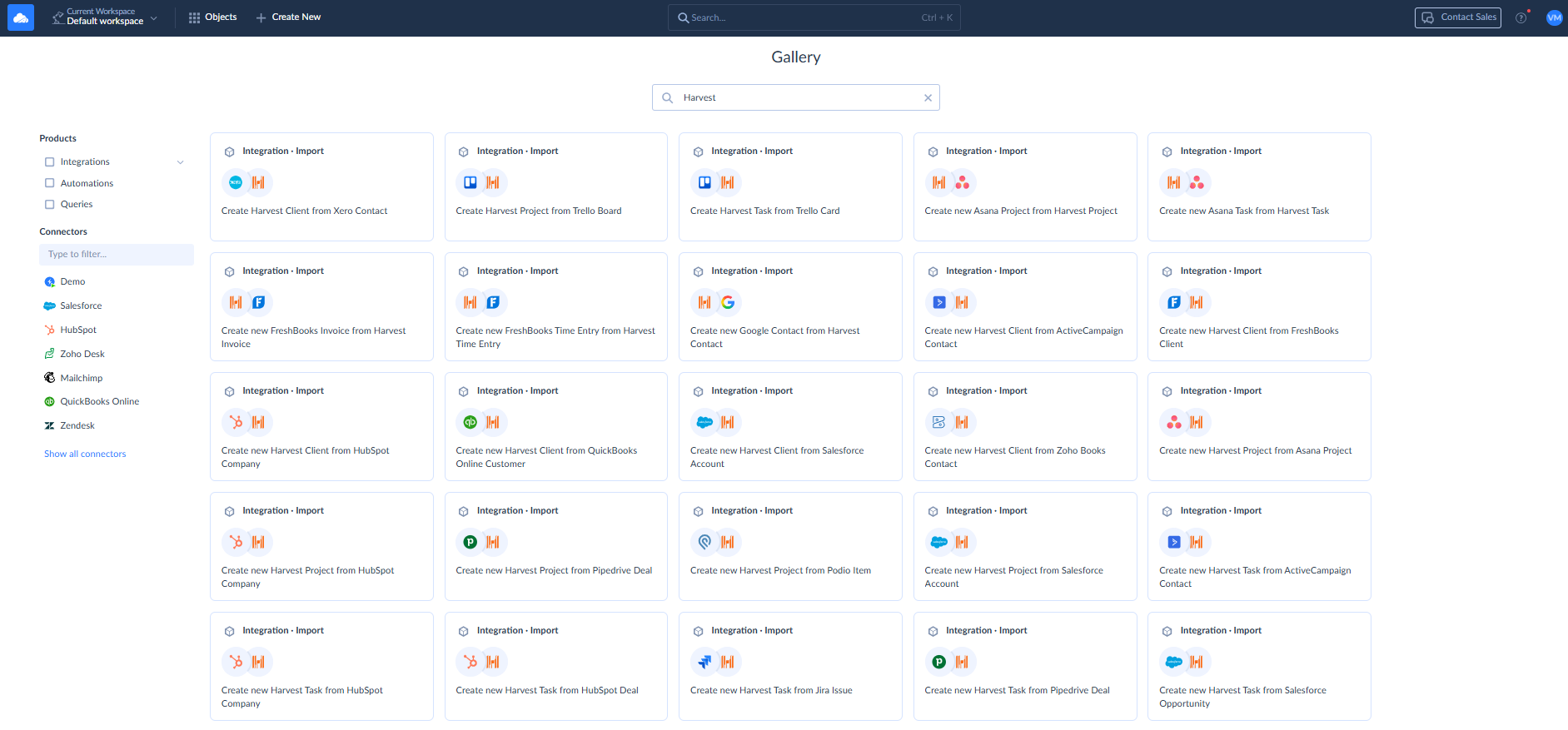Click Podio icon on Harvest Project from Podio card
The width and height of the screenshot is (1568, 730).
pos(704,542)
